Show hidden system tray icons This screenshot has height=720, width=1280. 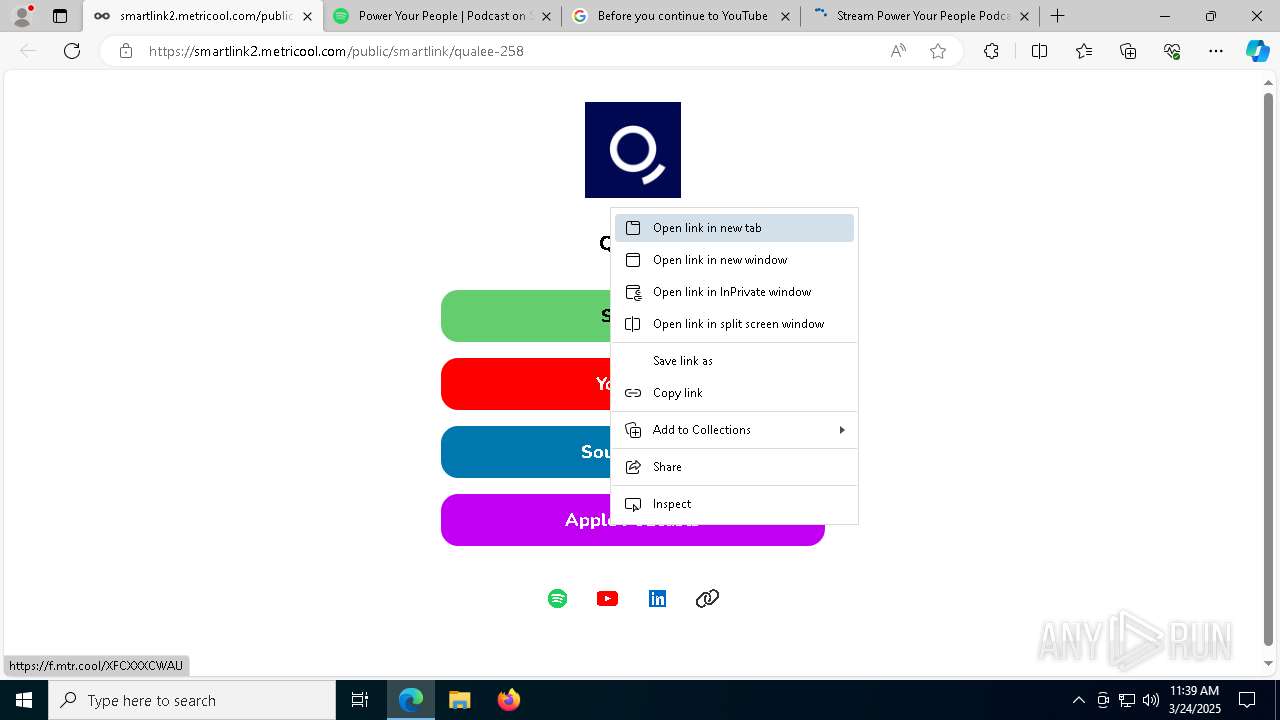[x=1078, y=700]
